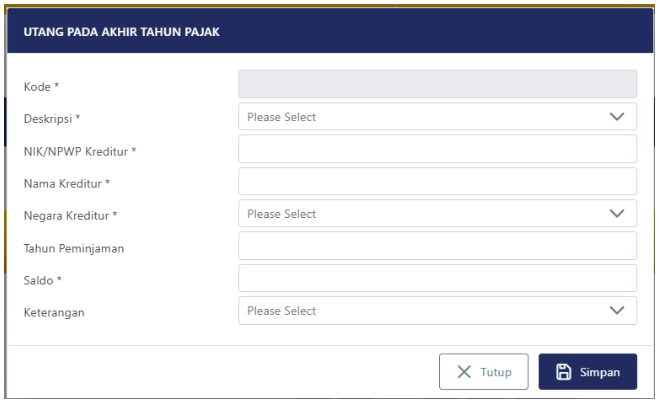This screenshot has height=404, width=660.
Task: Click the Negara Kreditur chevron arrow
Action: click(617, 214)
